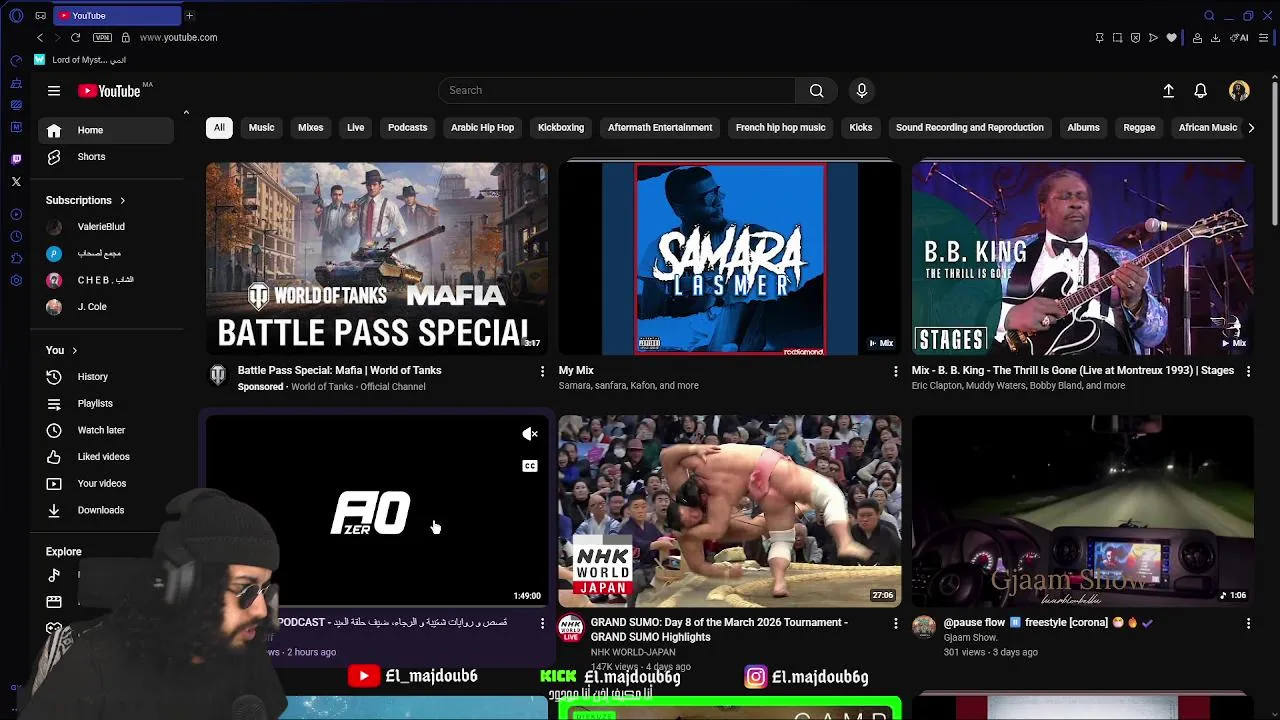Open the GRAND SUMO video thumbnail

pos(730,511)
